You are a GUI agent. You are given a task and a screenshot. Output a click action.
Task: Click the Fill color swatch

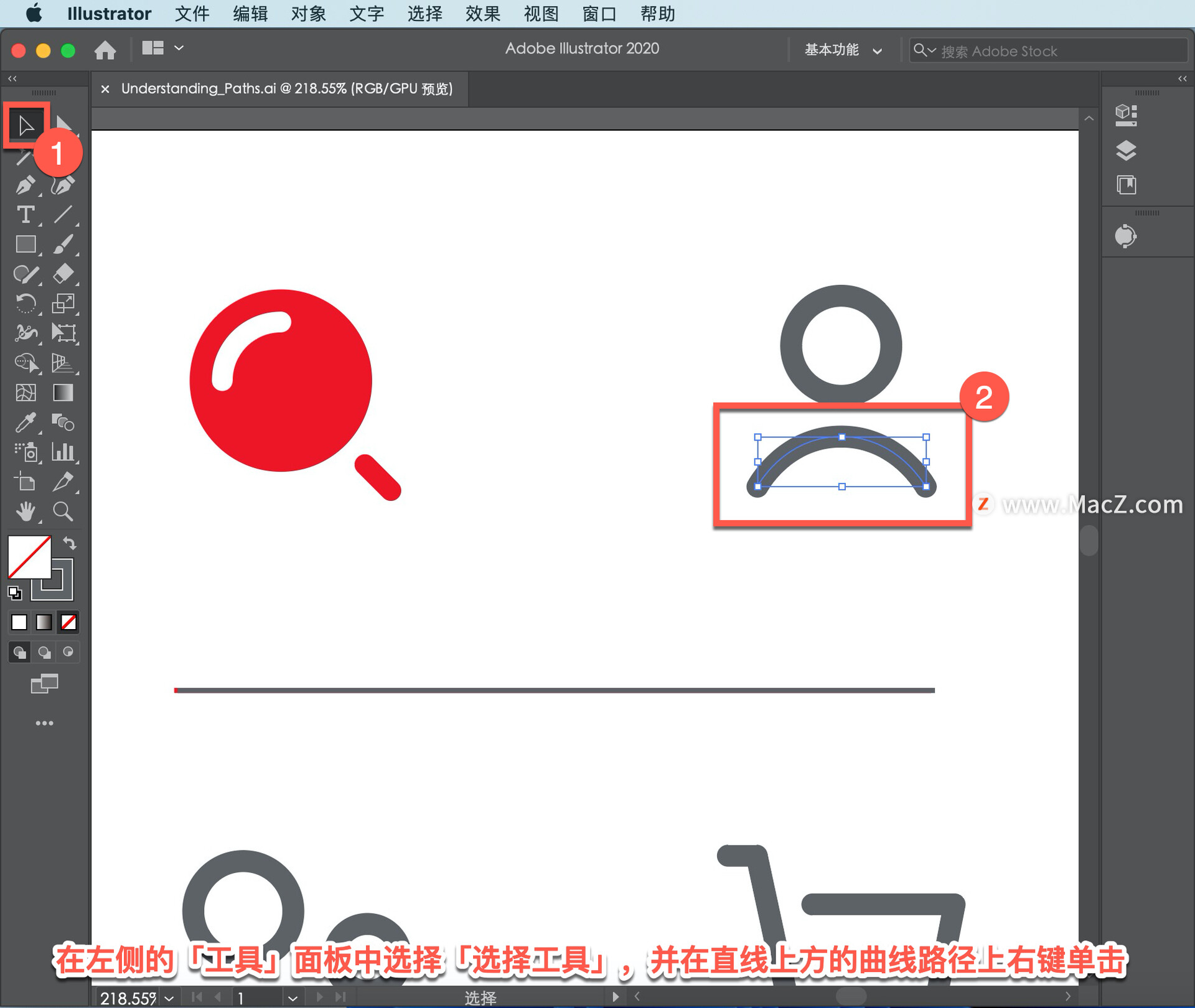(x=29, y=557)
